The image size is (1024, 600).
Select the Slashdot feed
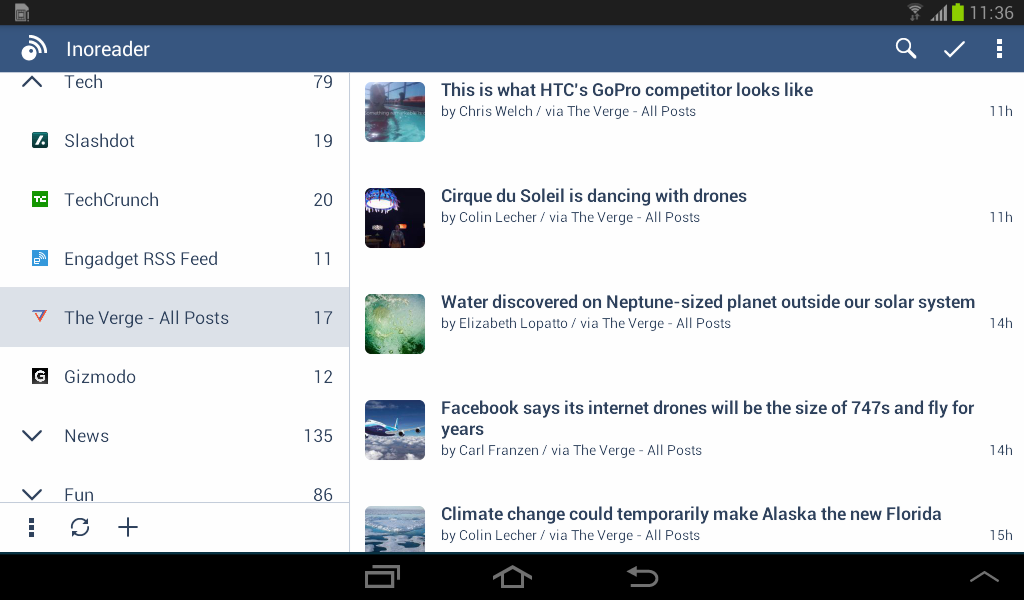(x=100, y=141)
